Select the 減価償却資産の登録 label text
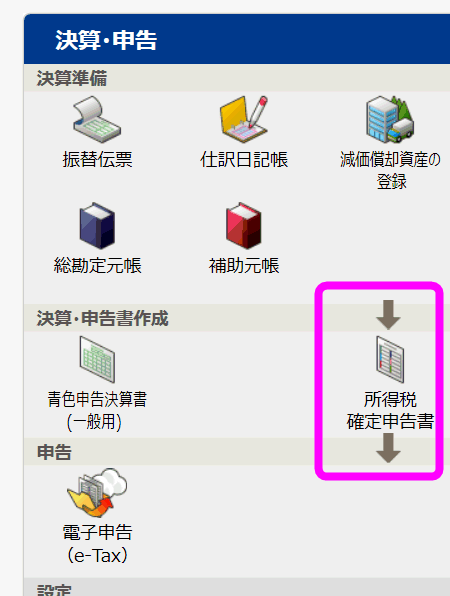 pyautogui.click(x=390, y=170)
